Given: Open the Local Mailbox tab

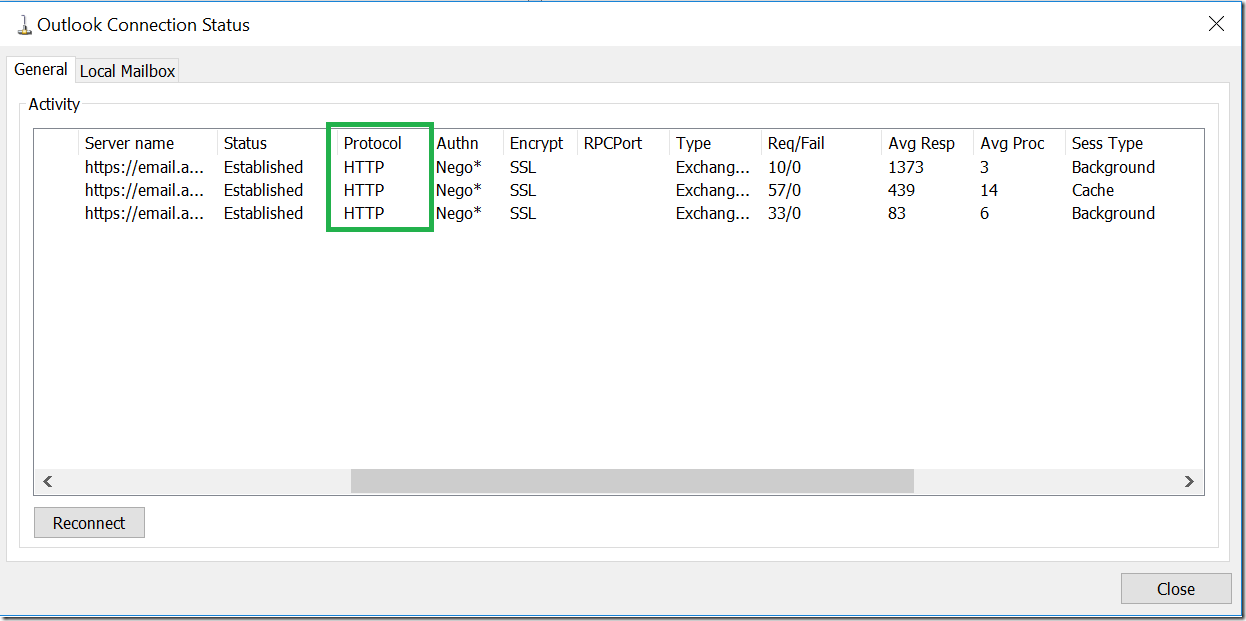Looking at the screenshot, I should click(127, 71).
